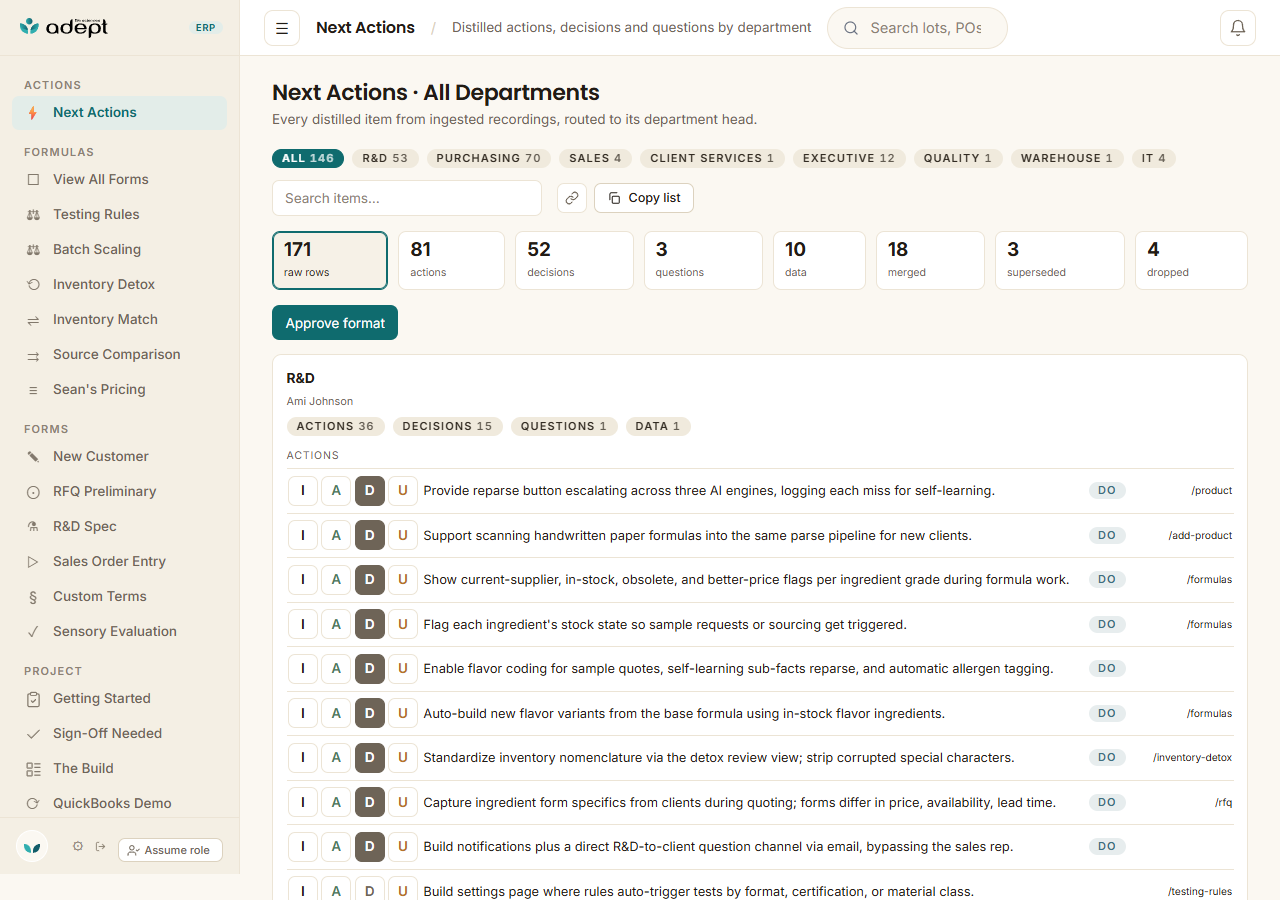Image resolution: width=1280 pixels, height=900 pixels.
Task: Open Inventory Detox in sidebar
Action: pos(120,284)
